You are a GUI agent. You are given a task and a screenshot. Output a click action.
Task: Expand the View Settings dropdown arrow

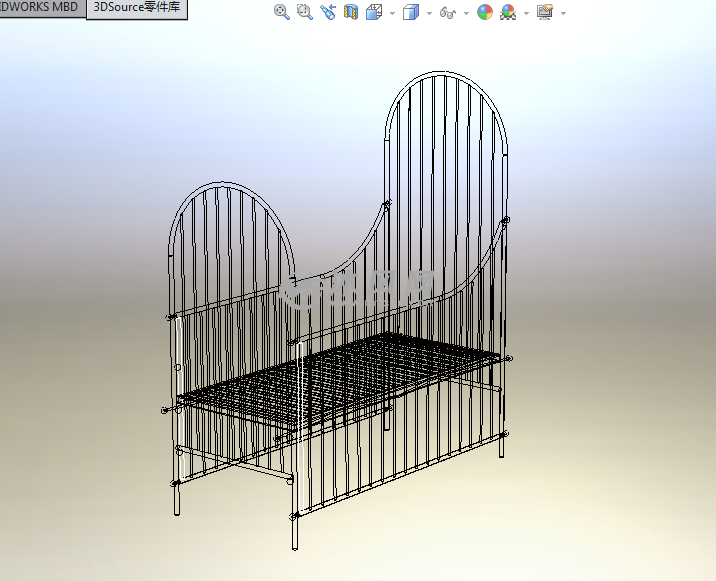pyautogui.click(x=563, y=13)
